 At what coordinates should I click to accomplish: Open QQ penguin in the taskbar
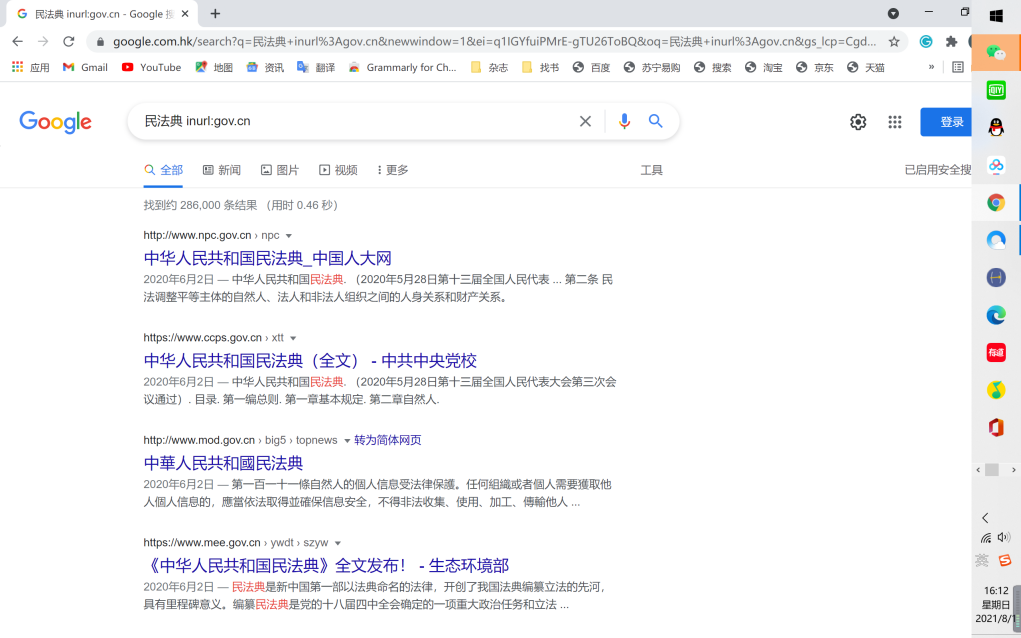tap(996, 127)
